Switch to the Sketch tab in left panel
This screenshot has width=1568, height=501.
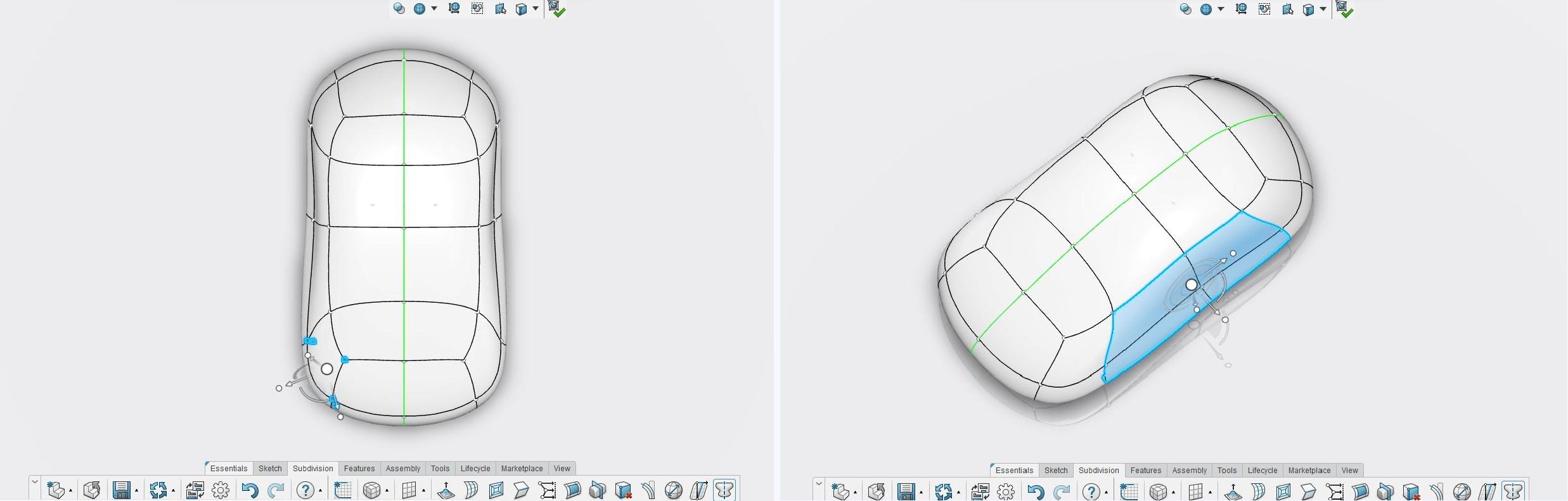click(270, 469)
